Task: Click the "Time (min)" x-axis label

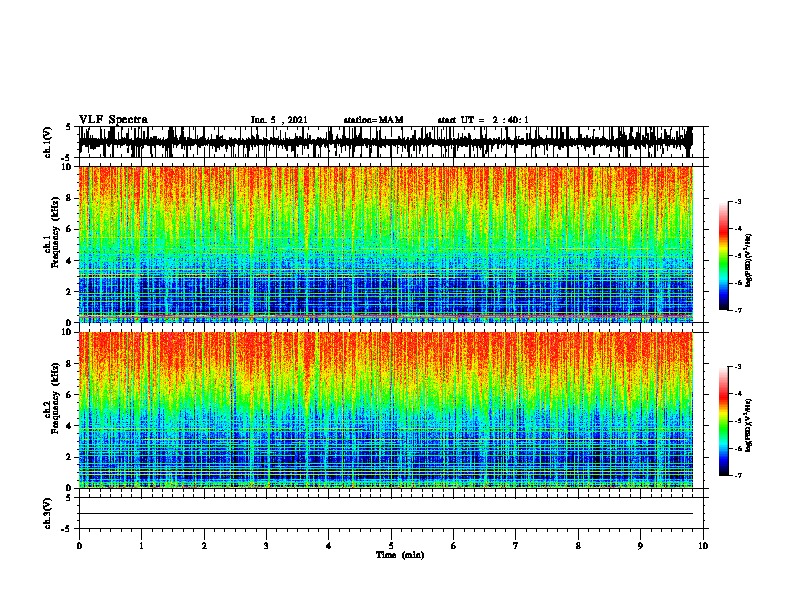Action: click(400, 555)
